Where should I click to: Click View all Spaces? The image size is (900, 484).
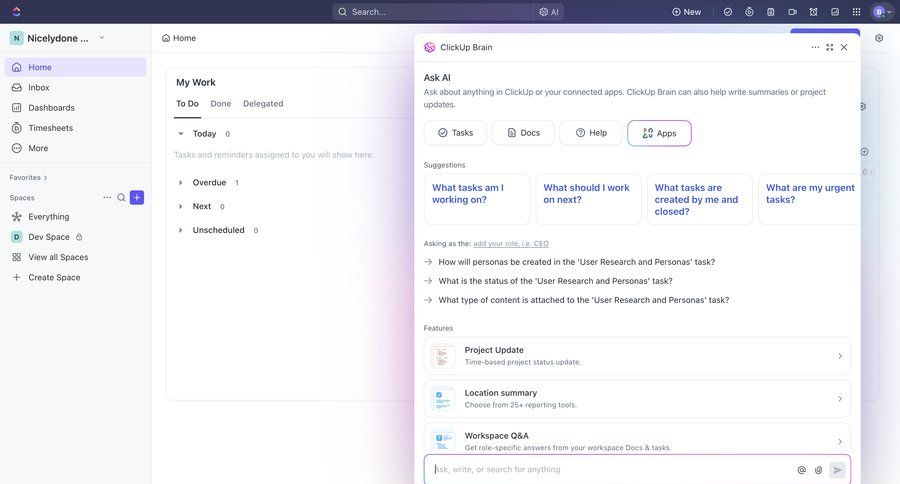[x=76, y=257]
